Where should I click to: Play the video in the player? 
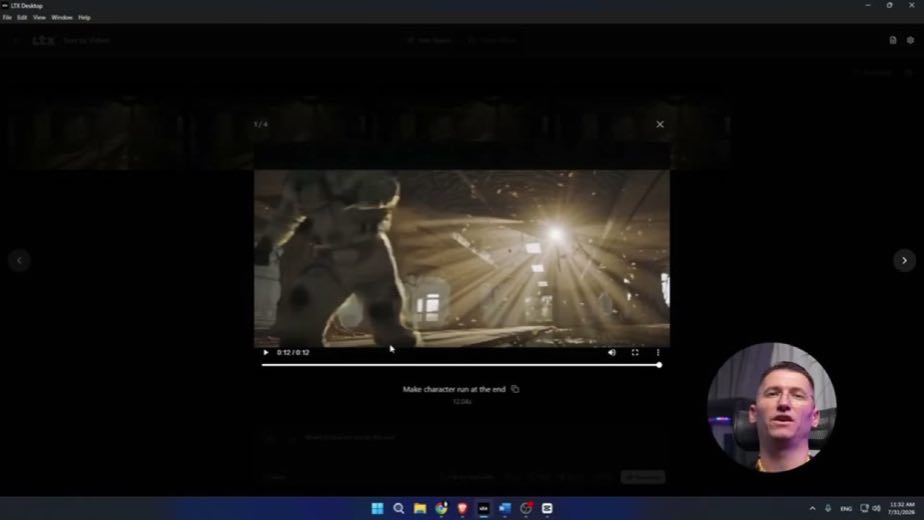coord(266,353)
